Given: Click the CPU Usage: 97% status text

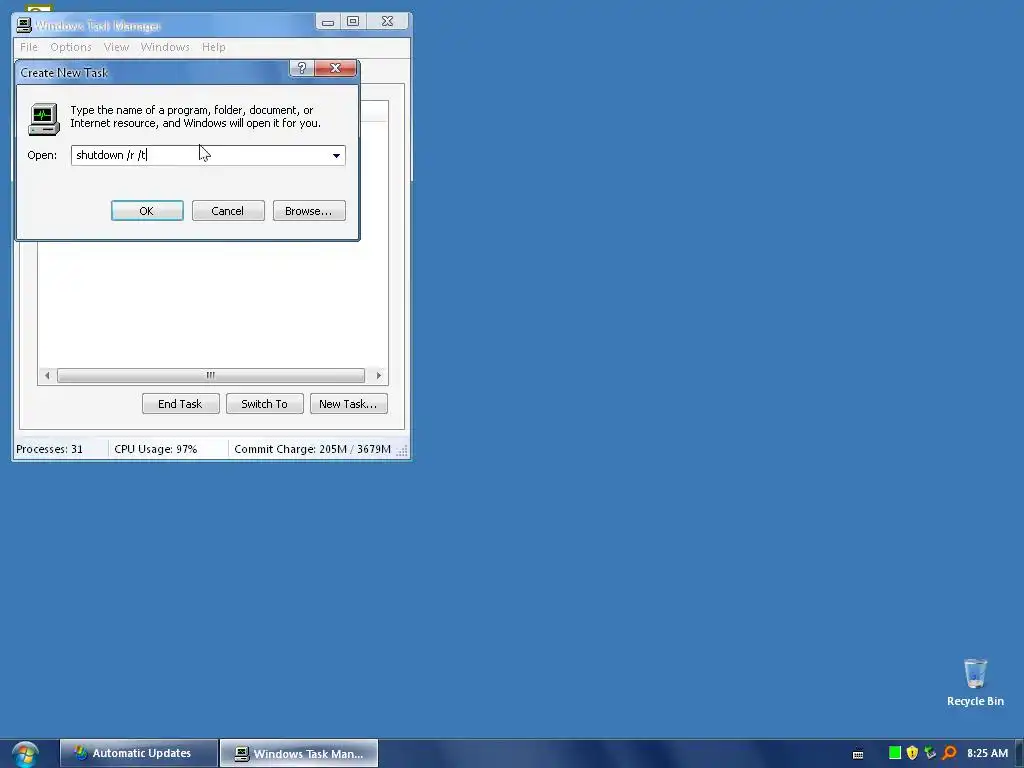Looking at the screenshot, I should (155, 449).
